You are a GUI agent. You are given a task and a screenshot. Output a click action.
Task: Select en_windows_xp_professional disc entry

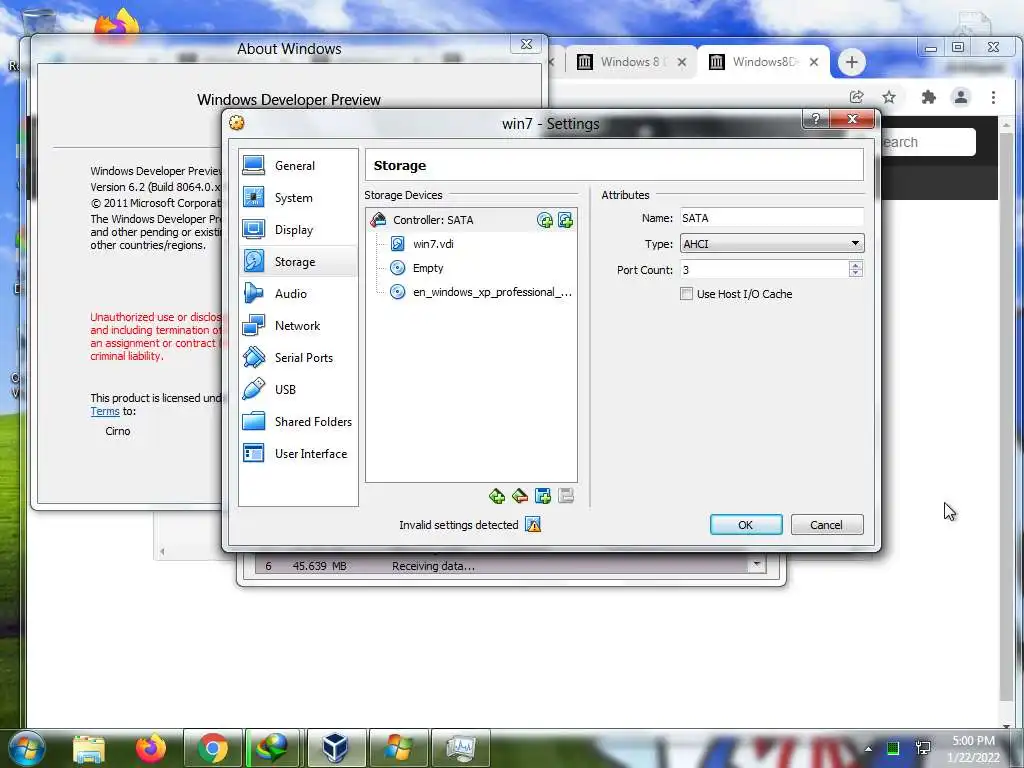(x=472, y=293)
